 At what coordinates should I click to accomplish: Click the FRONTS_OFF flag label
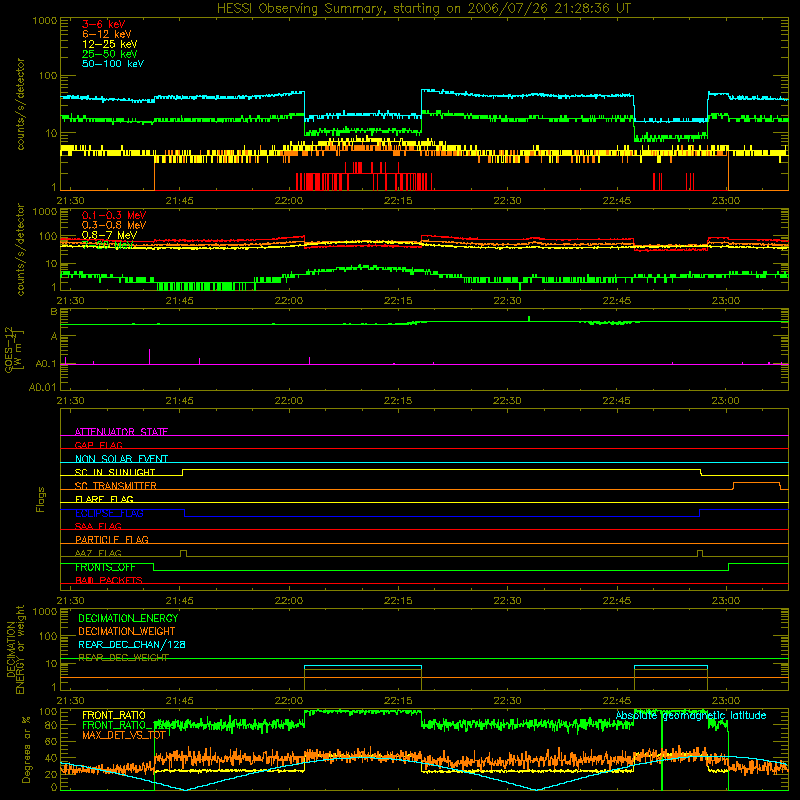click(105, 567)
